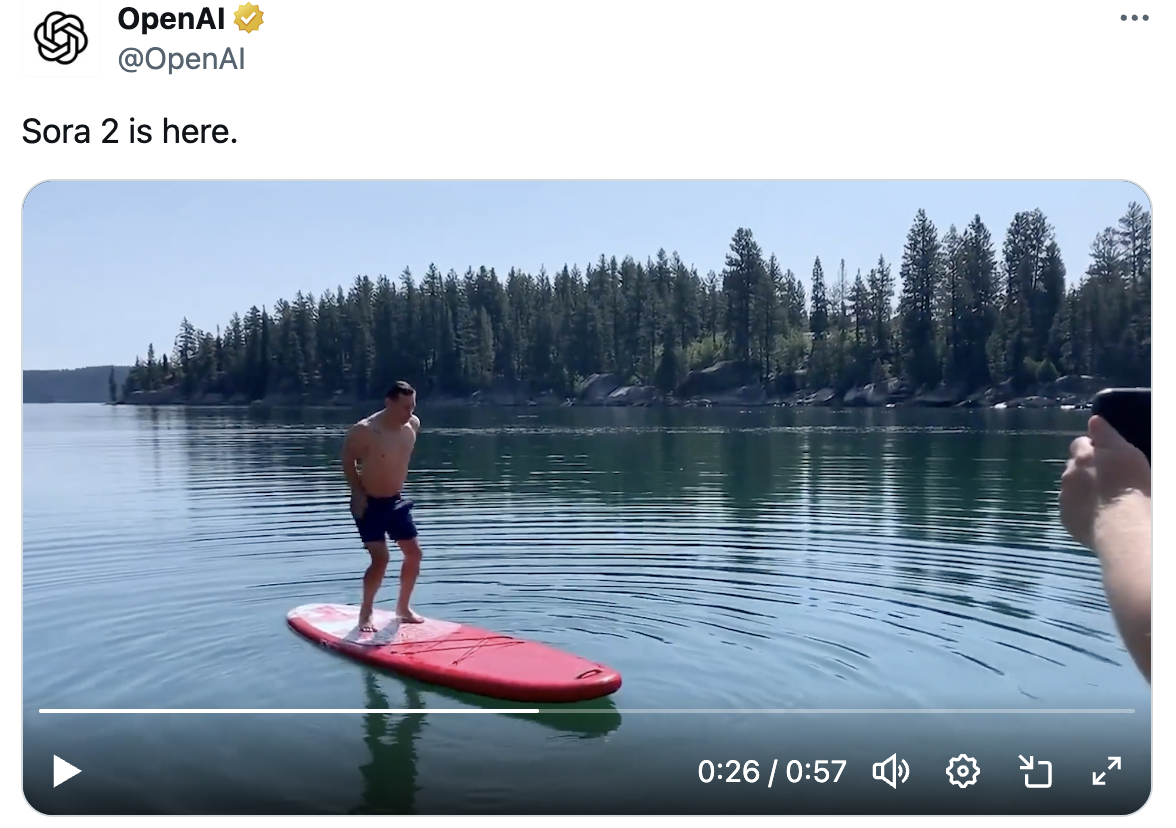Restart the video at the progress bar start
Viewport: 1176px width, 828px height.
pyautogui.click(x=41, y=711)
